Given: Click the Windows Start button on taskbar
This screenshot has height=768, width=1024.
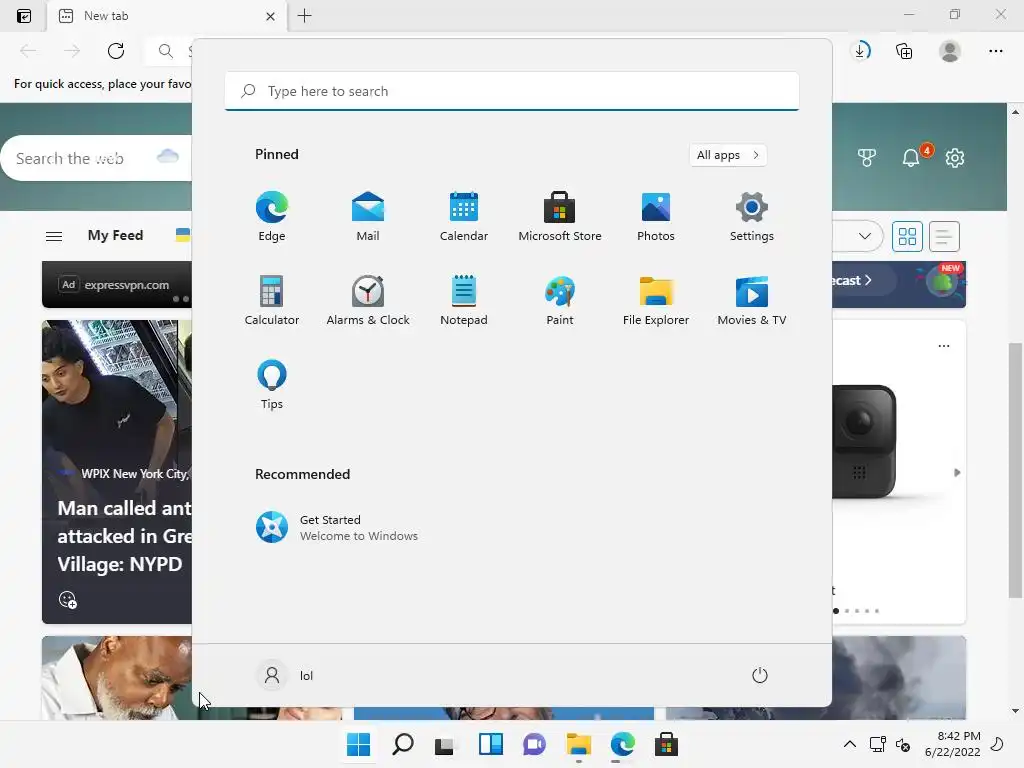Looking at the screenshot, I should click(359, 744).
